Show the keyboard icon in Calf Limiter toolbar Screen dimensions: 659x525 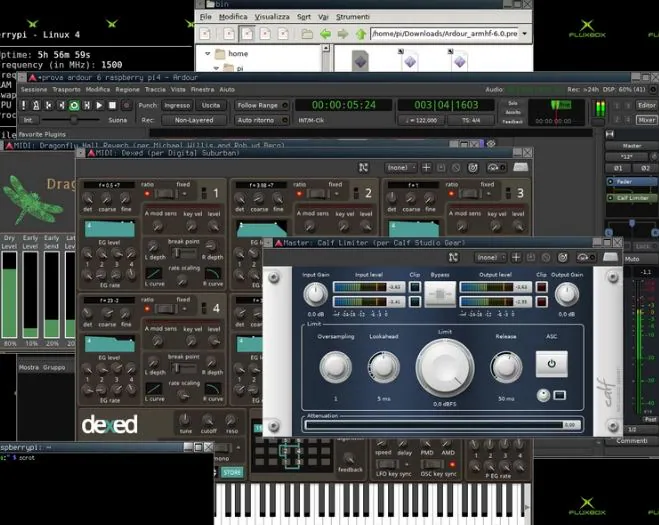click(610, 257)
